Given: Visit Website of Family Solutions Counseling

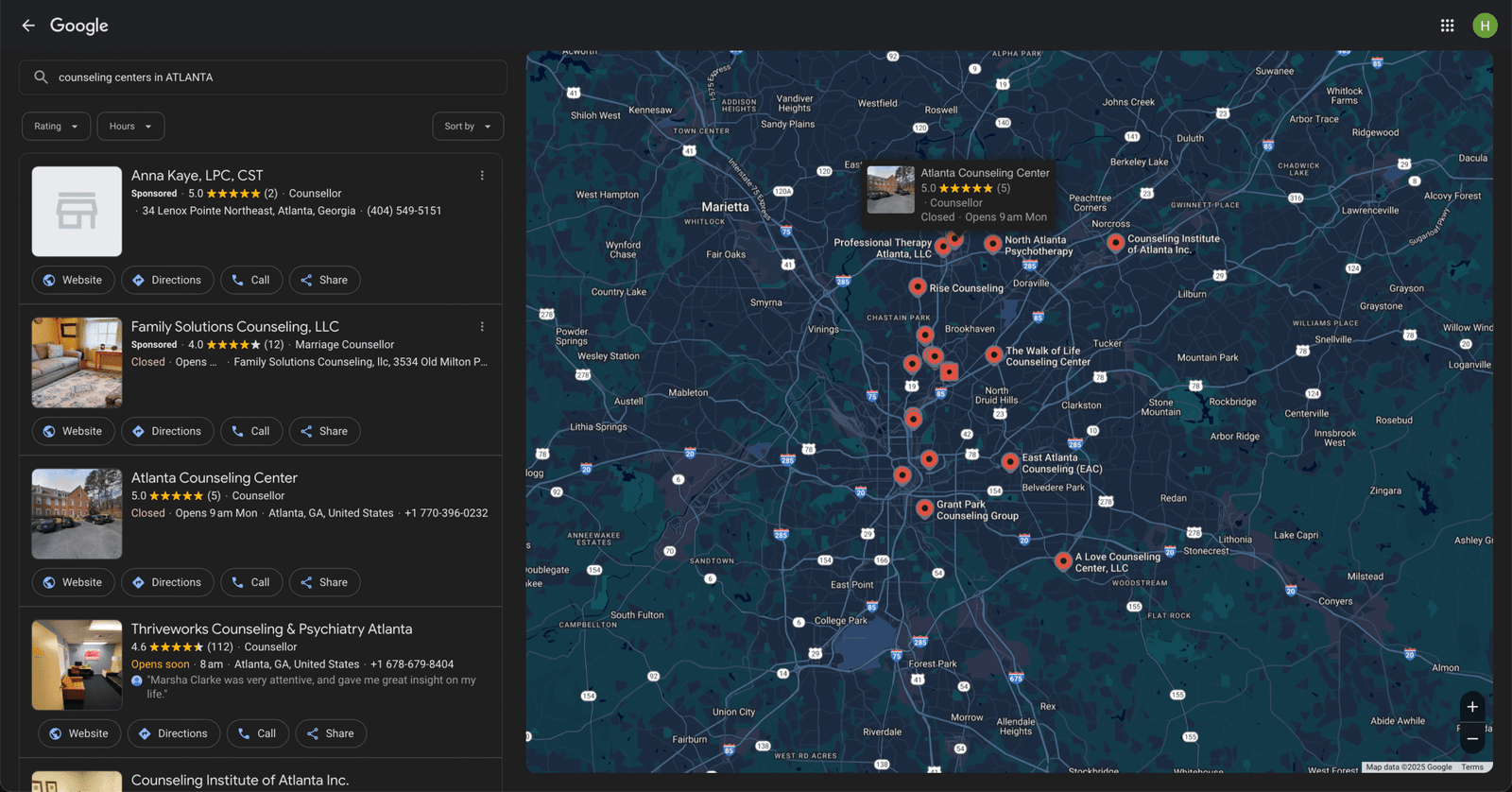Looking at the screenshot, I should coord(74,431).
